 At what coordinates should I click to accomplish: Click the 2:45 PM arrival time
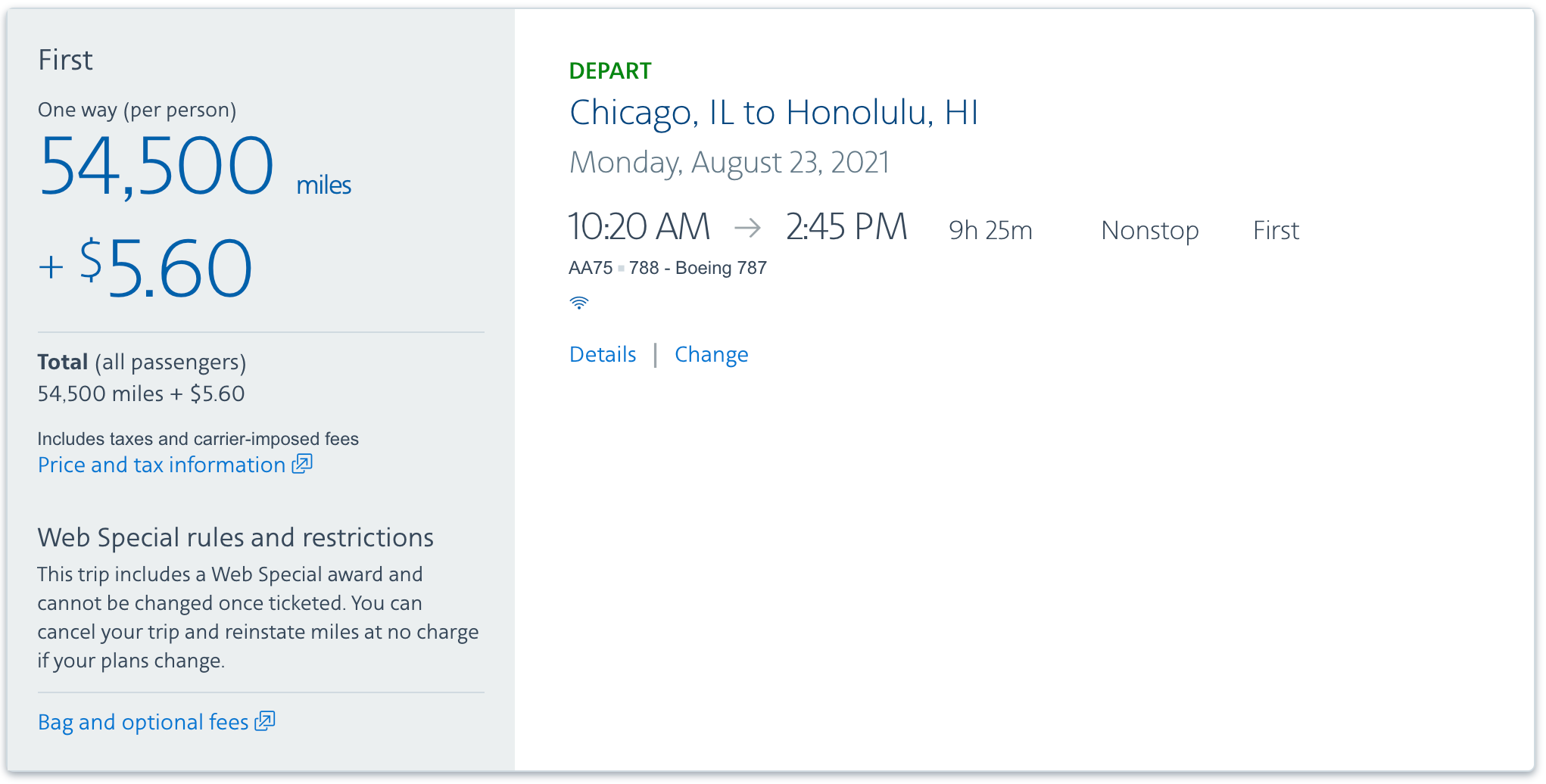[846, 227]
